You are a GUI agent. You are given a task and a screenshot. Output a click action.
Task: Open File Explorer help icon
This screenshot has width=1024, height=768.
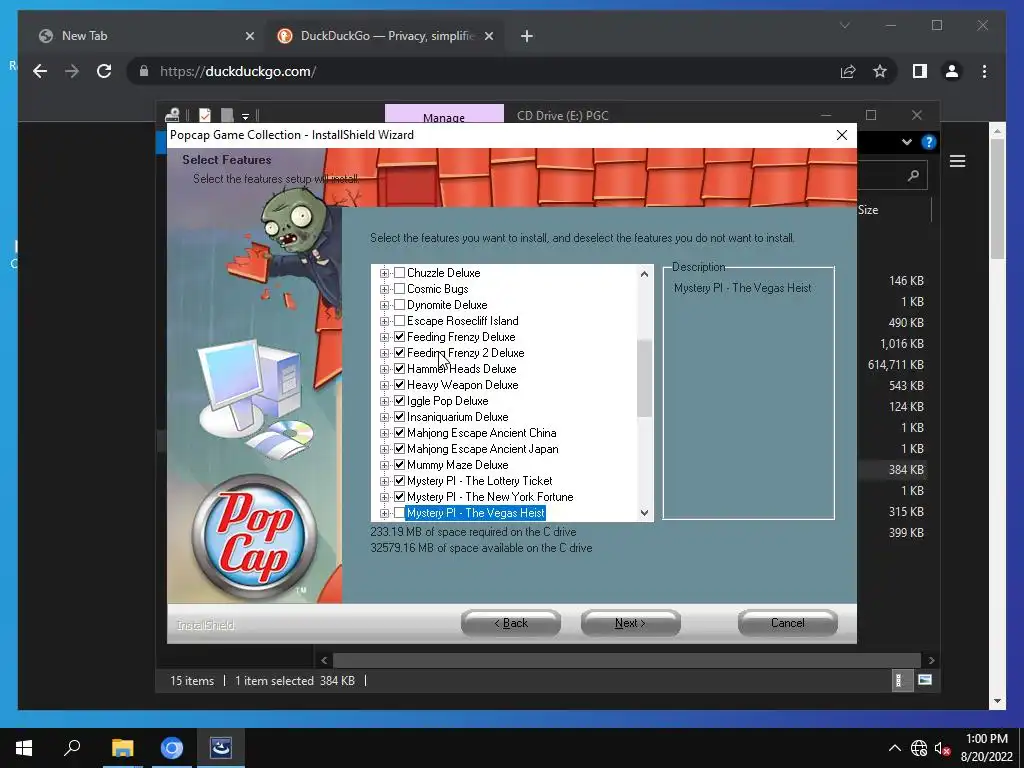tap(928, 142)
